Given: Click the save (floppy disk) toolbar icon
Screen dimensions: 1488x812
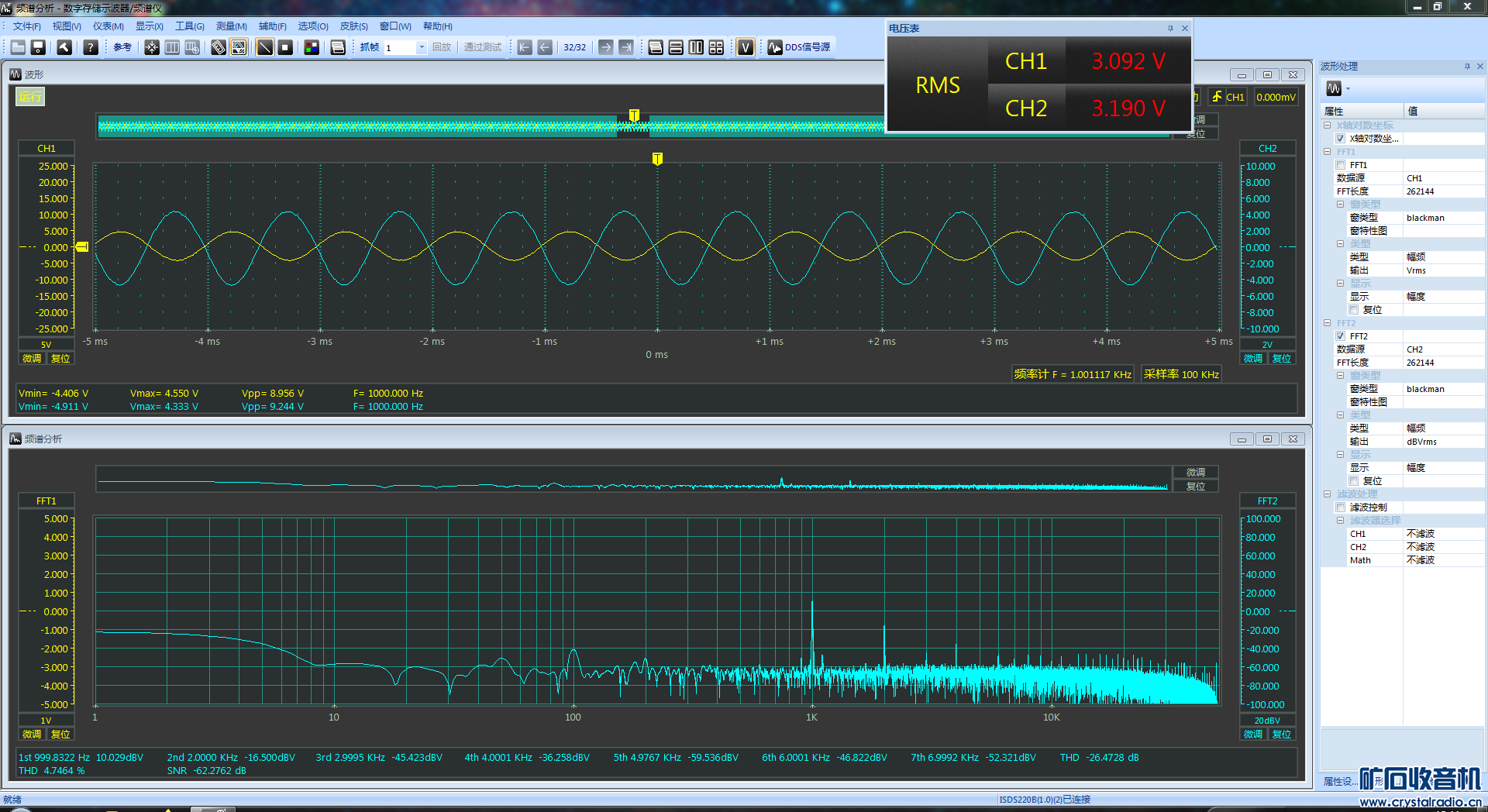Looking at the screenshot, I should 38,47.
